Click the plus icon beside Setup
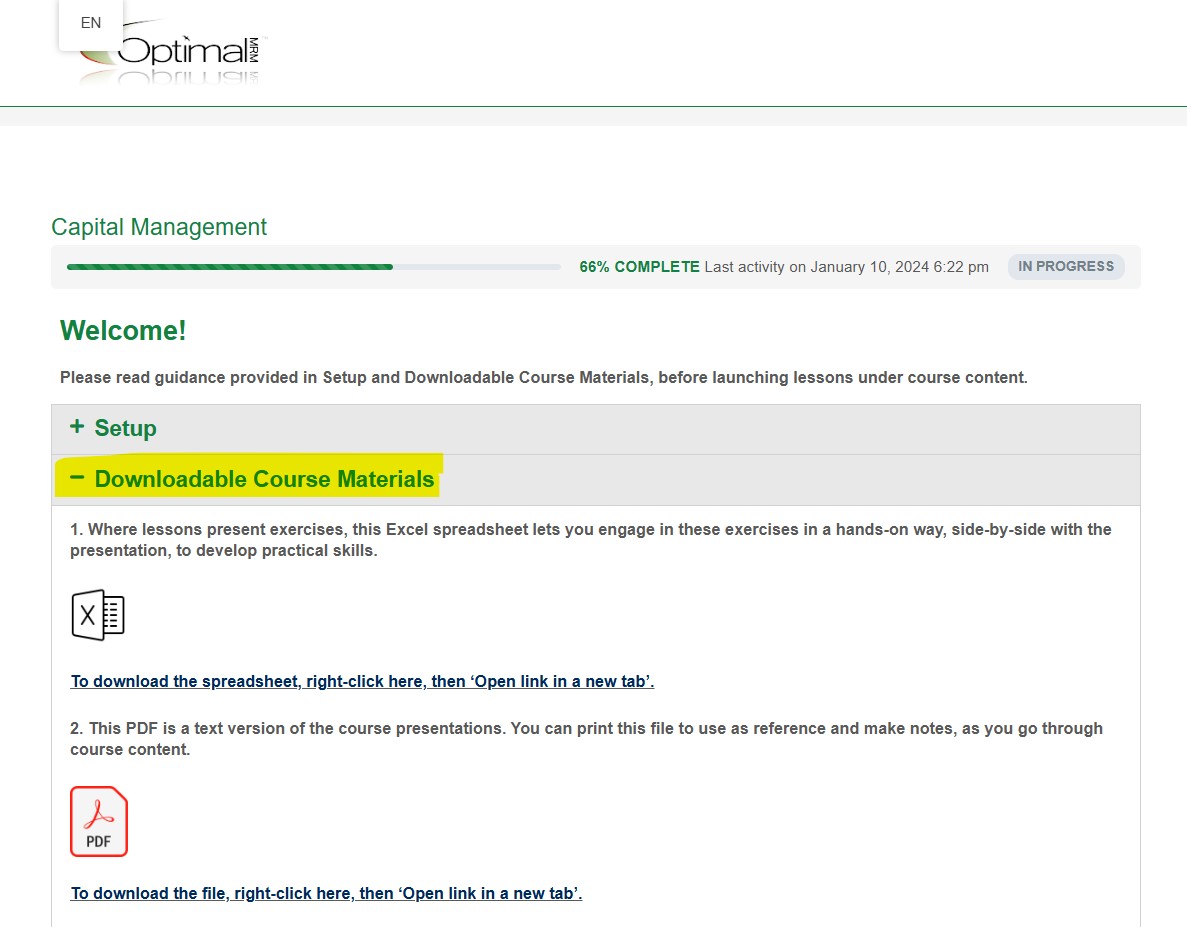The width and height of the screenshot is (1187, 927). 77,427
